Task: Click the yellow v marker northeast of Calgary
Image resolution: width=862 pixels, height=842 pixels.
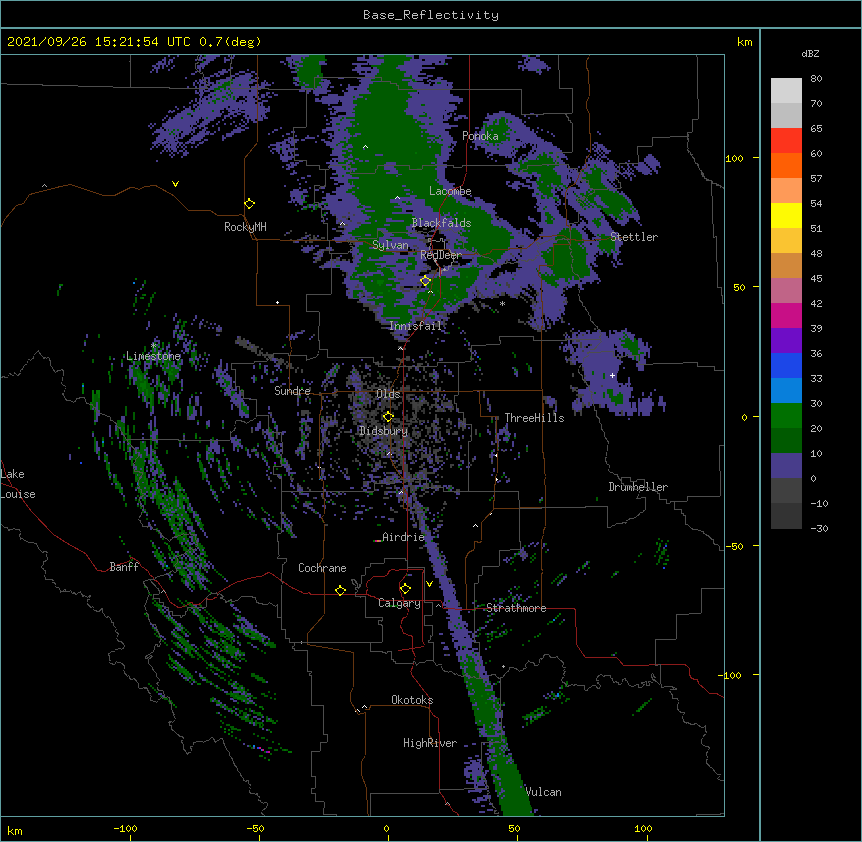Action: tap(429, 584)
